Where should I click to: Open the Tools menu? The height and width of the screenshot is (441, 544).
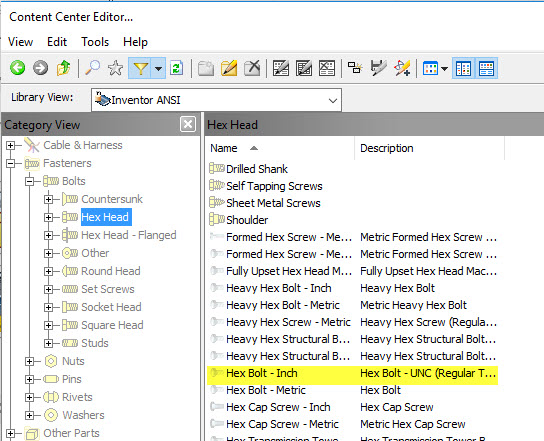(x=95, y=42)
